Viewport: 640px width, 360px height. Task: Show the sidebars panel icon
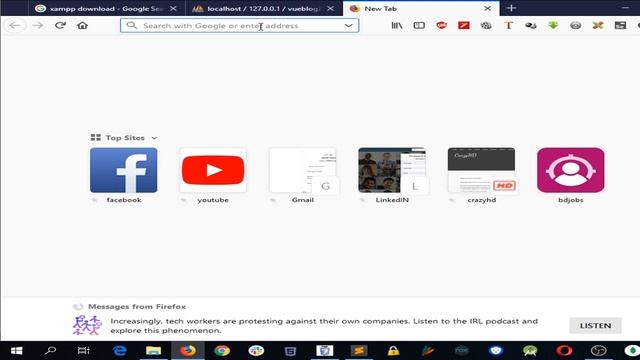[419, 25]
